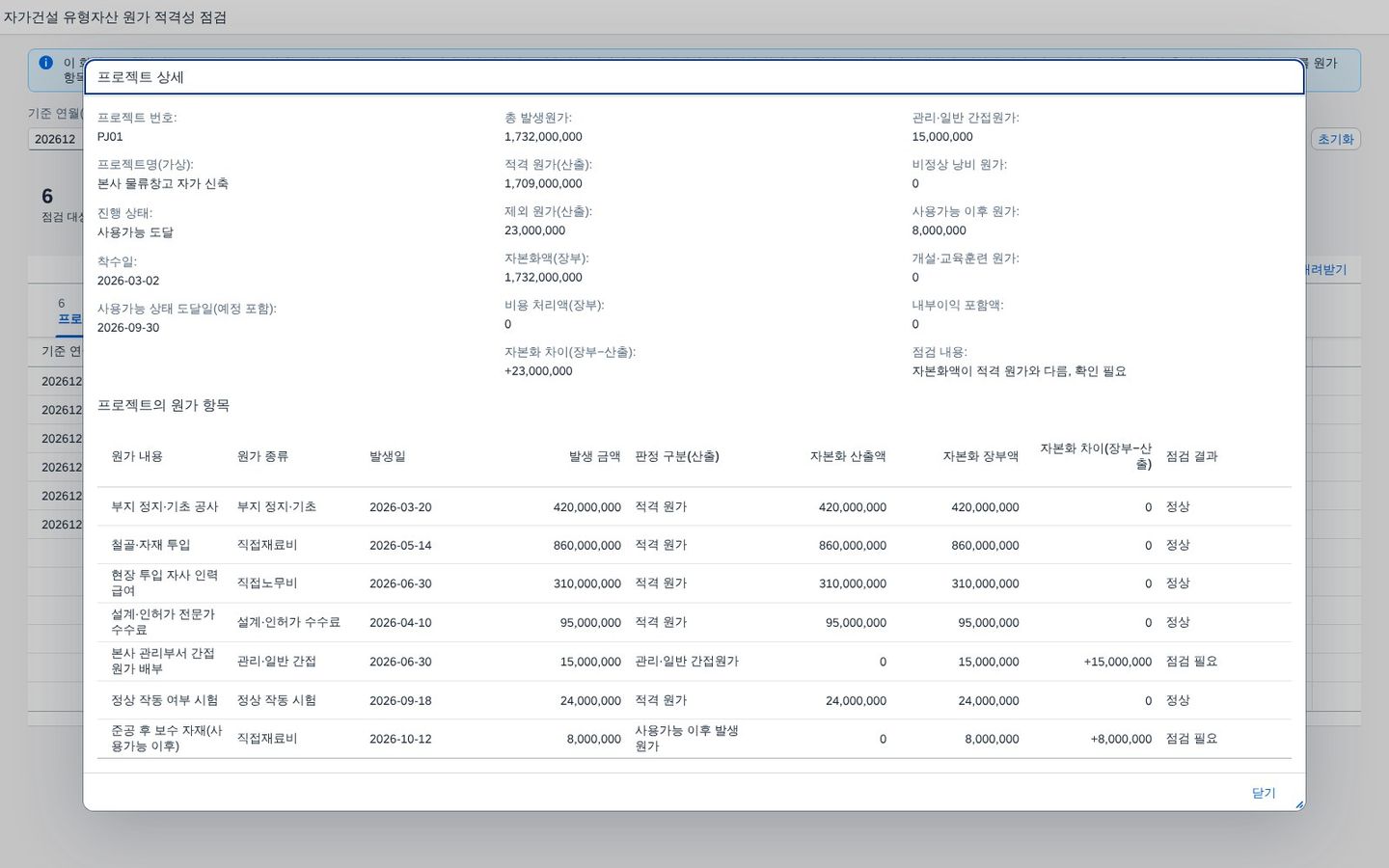Click the 착수일 value 2026-03-02
The image size is (1389, 868).
point(128,281)
